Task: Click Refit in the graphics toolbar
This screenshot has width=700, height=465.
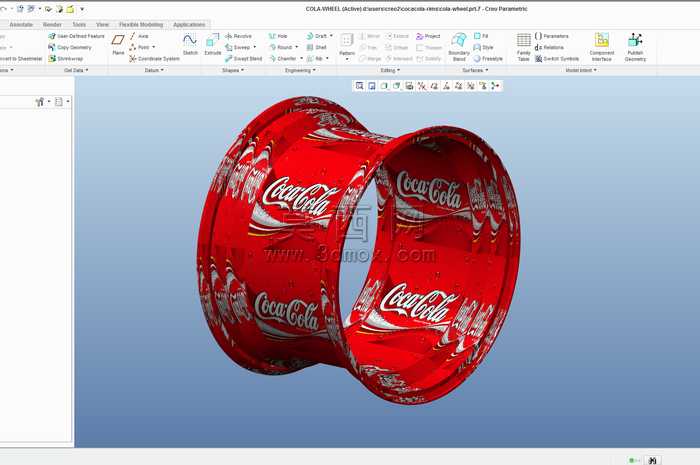Action: coord(359,86)
